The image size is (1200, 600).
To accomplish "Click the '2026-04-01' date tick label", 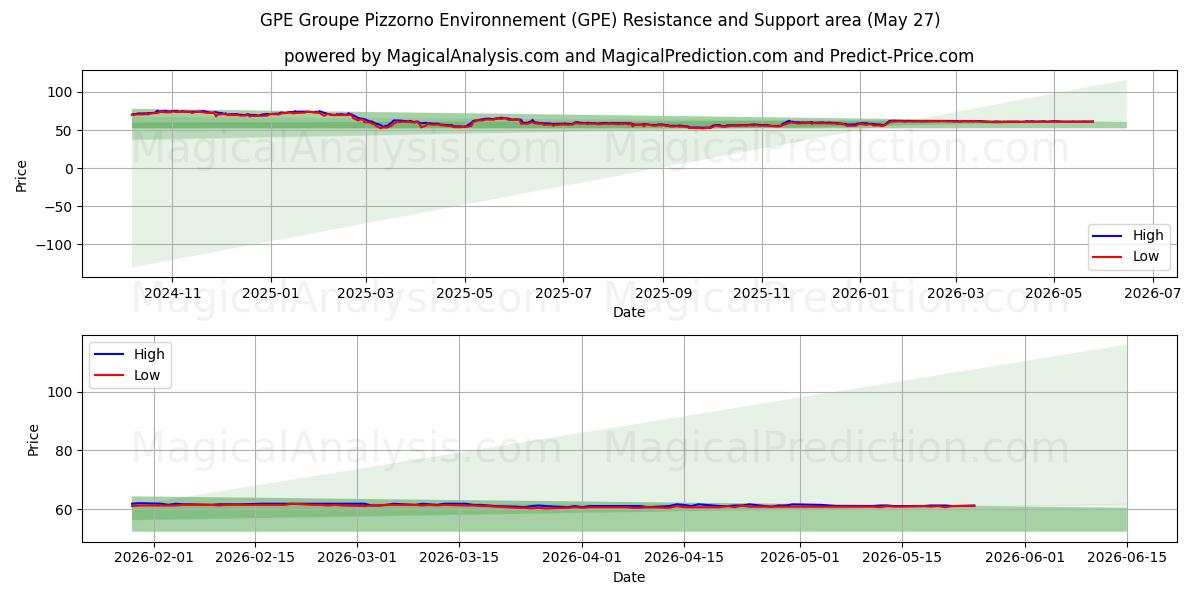I will [x=583, y=558].
